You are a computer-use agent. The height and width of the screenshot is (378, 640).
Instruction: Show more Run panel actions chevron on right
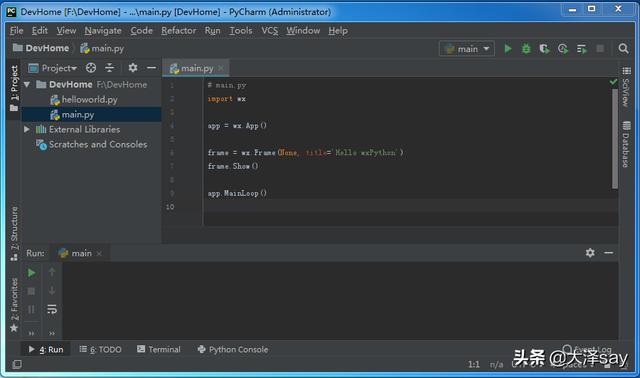pos(52,333)
